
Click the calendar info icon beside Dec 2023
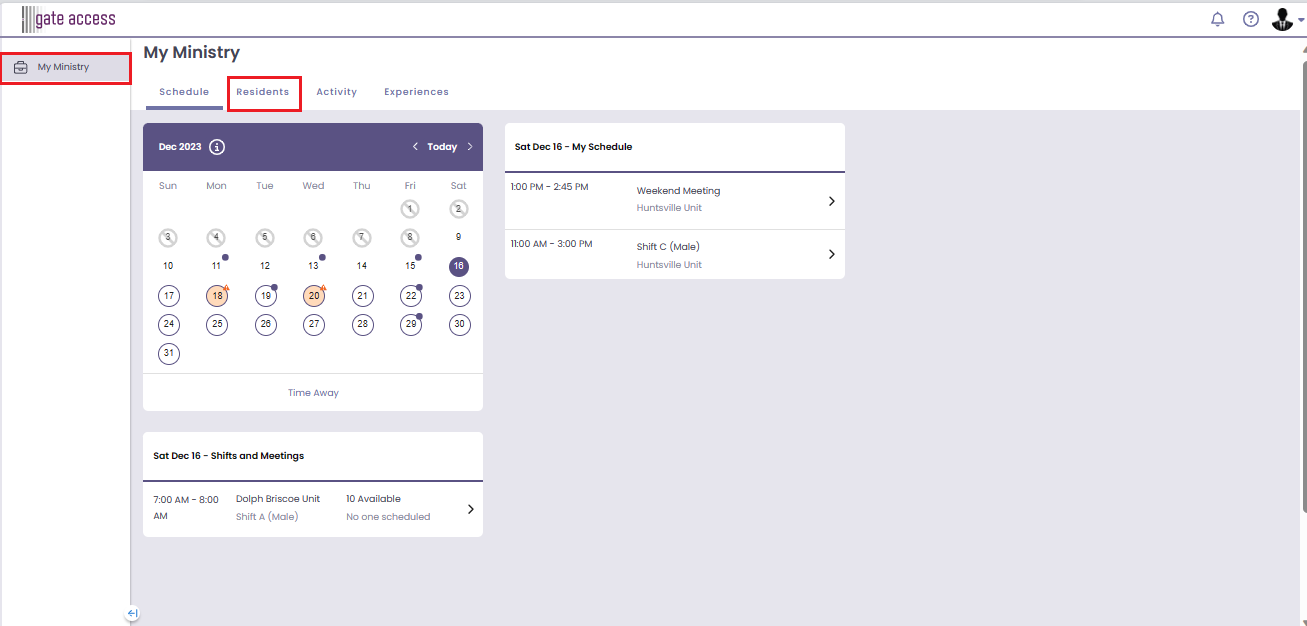(x=217, y=147)
